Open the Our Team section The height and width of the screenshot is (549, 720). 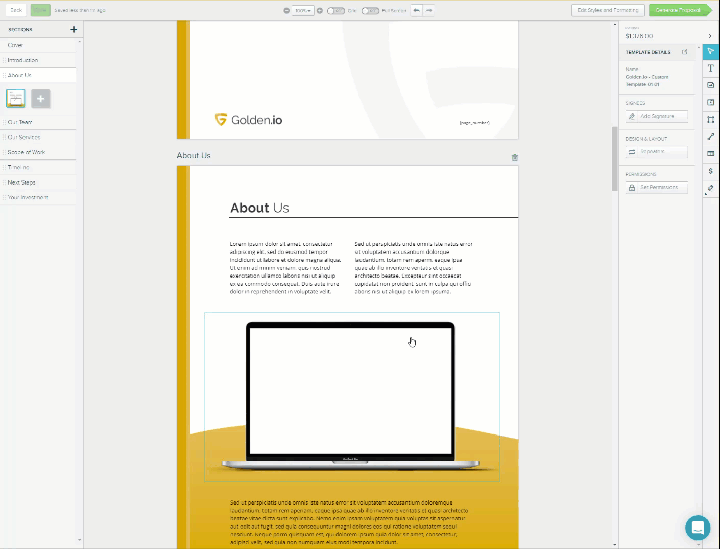(x=39, y=122)
